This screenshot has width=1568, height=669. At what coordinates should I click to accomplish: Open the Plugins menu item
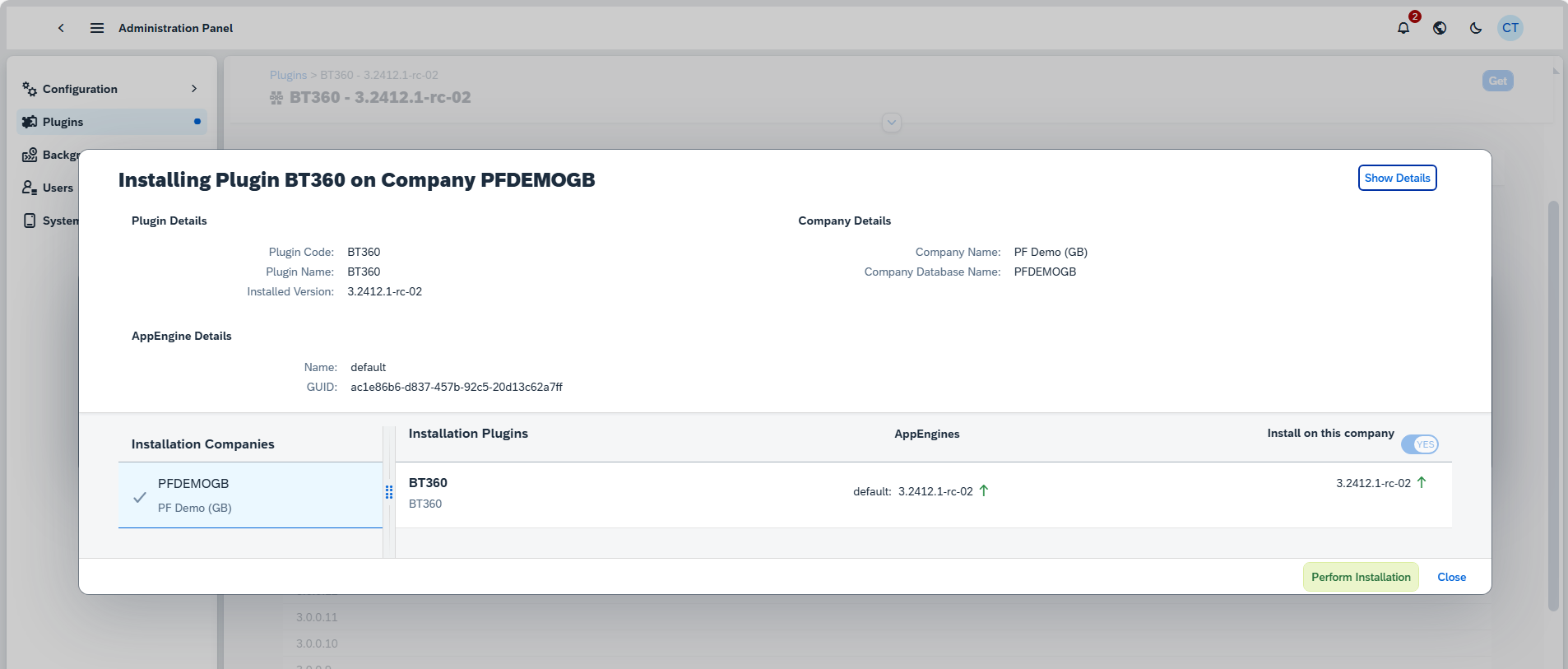pos(63,122)
